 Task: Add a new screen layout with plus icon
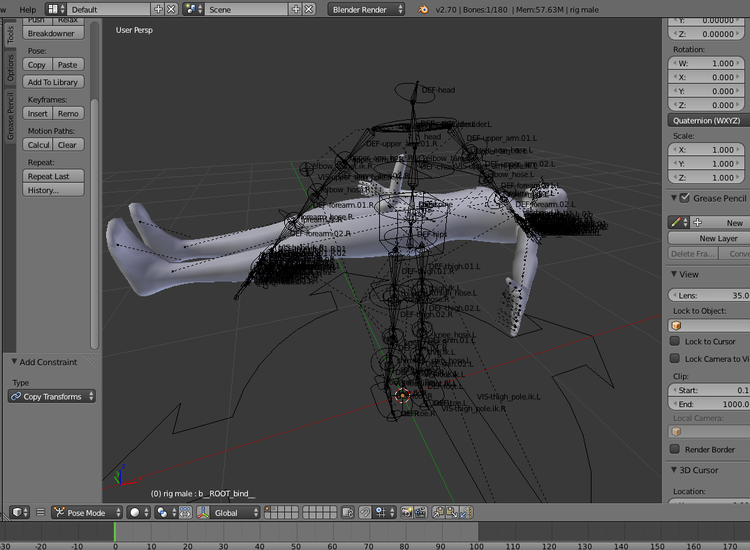[x=158, y=9]
